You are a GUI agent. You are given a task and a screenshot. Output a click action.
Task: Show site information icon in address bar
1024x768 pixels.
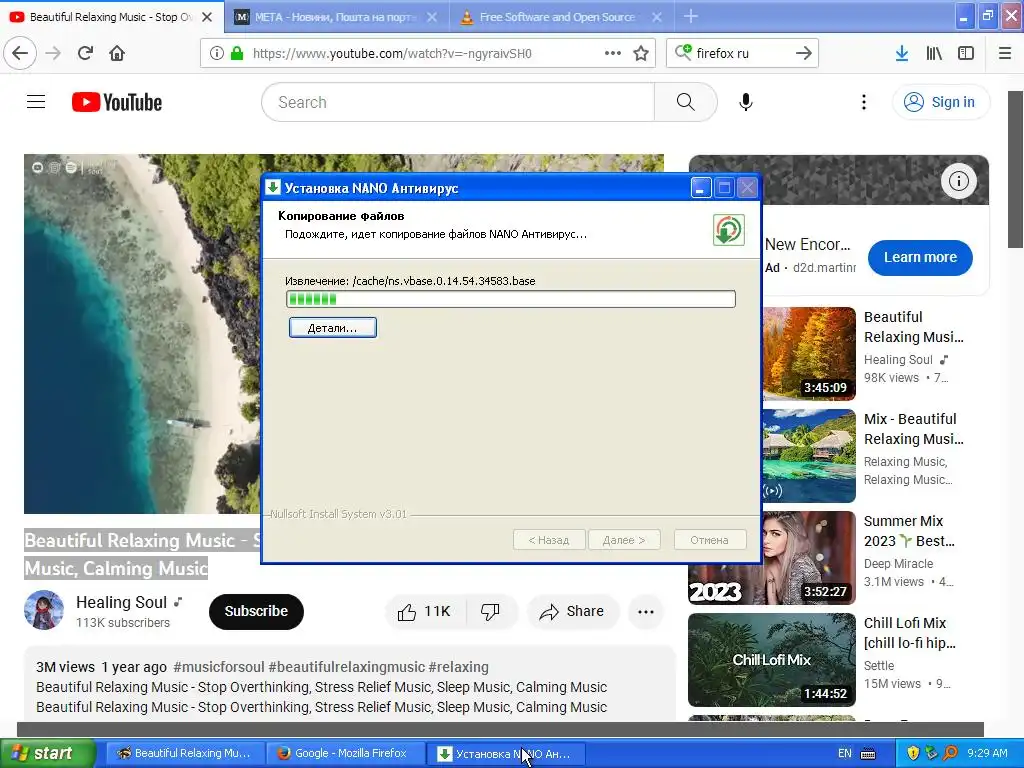click(217, 53)
